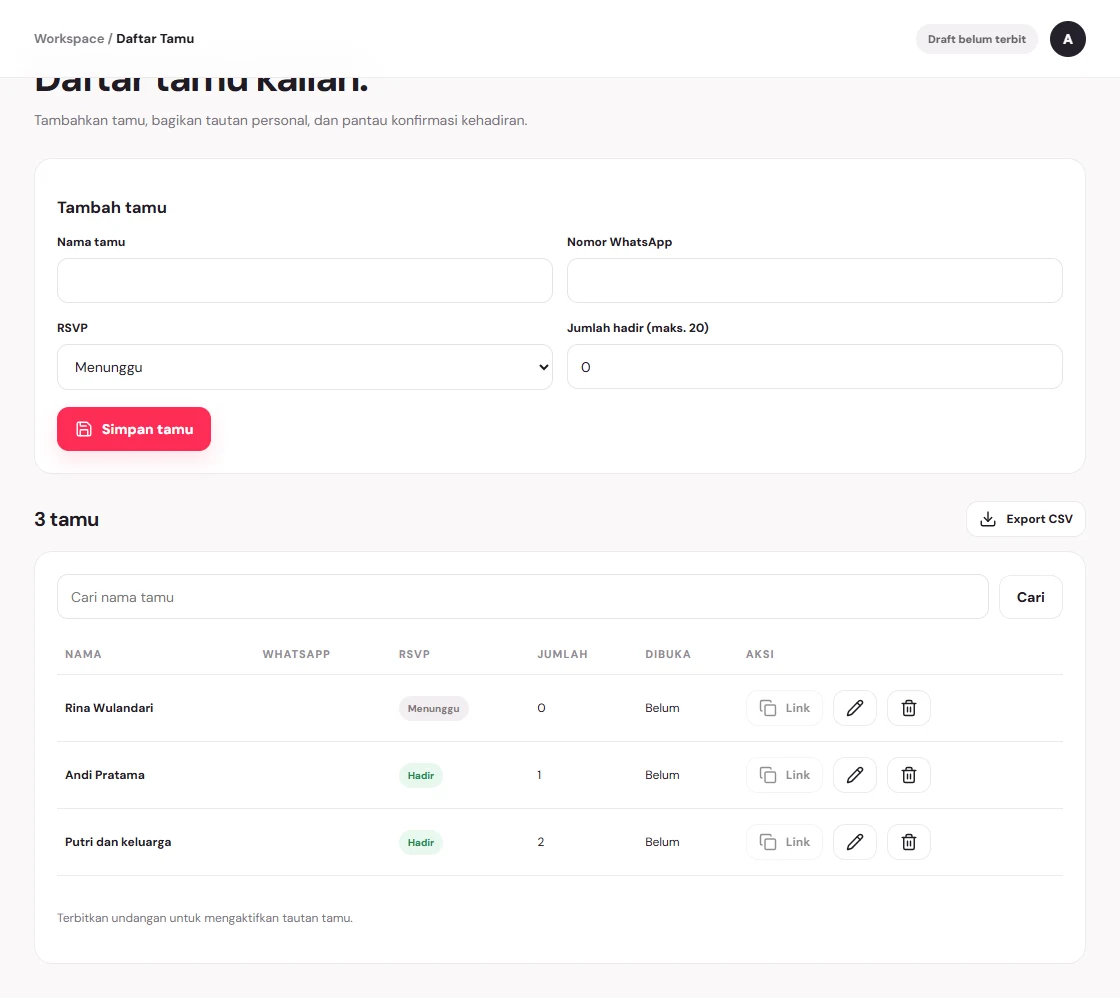Click the Hadir badge in Putri dan keluarga's row
This screenshot has height=998, width=1120.
[x=421, y=843]
